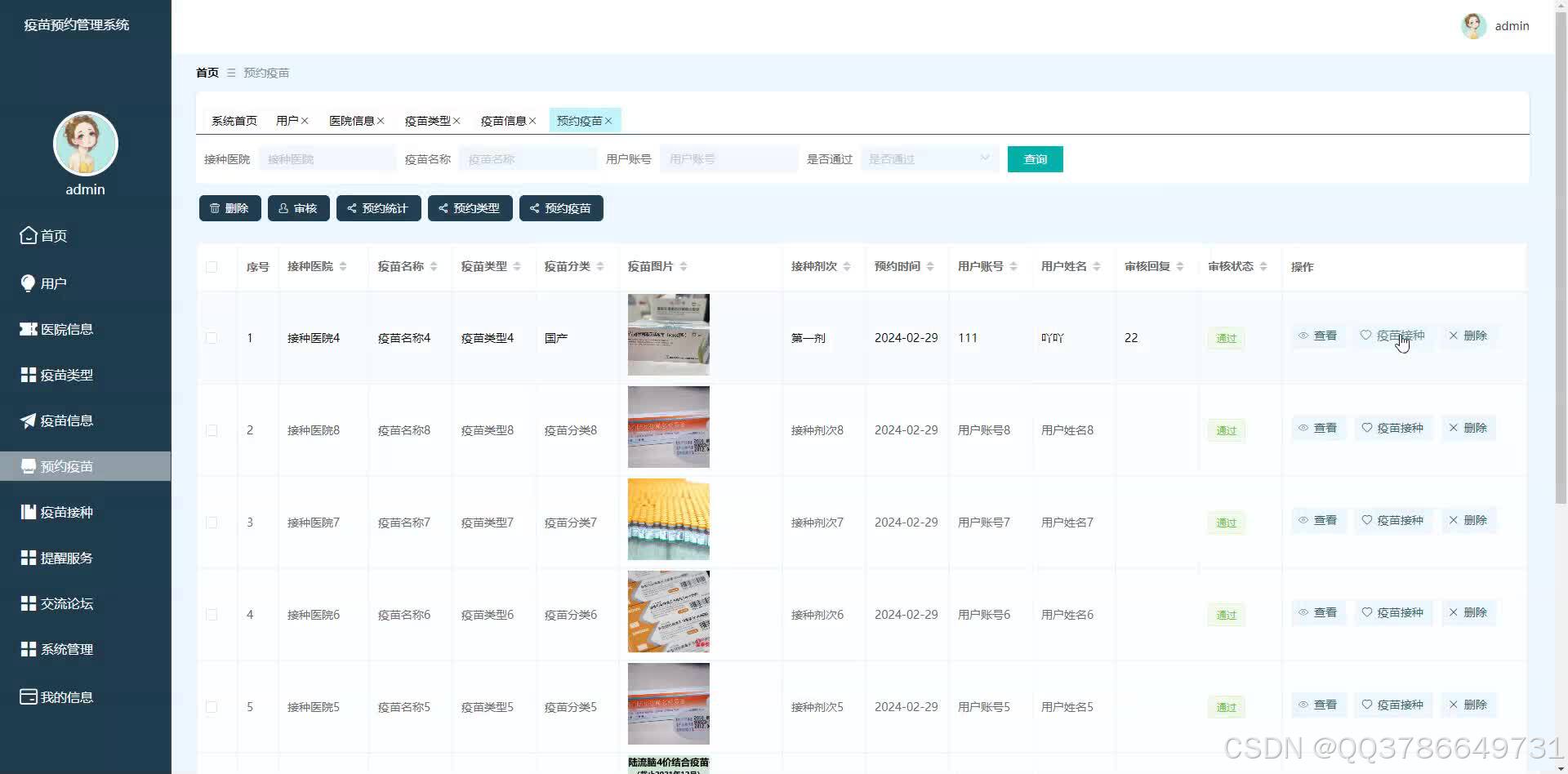Close the 疫苗类型 tab
Viewport: 1568px width, 774px height.
point(457,121)
